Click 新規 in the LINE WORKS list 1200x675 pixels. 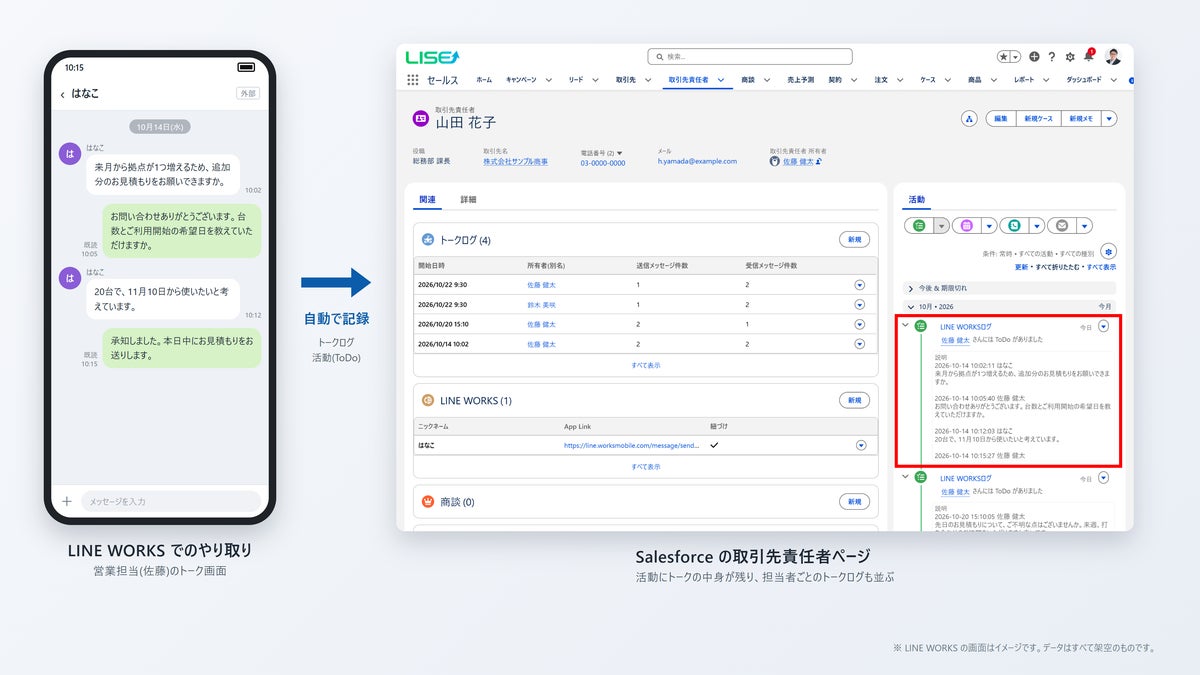tap(854, 400)
